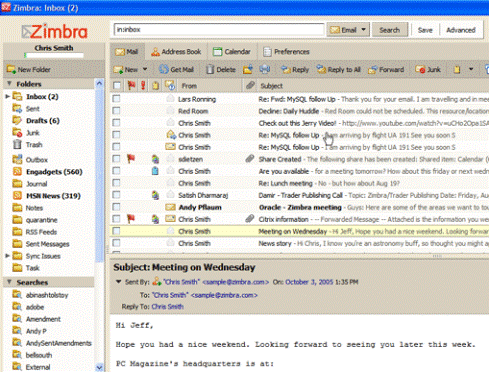
Task: Collapse the Sent By header details
Action: 118,282
